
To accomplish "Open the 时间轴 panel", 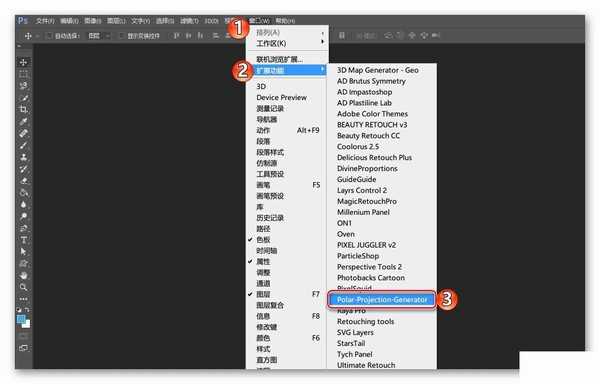I will coord(267,251).
